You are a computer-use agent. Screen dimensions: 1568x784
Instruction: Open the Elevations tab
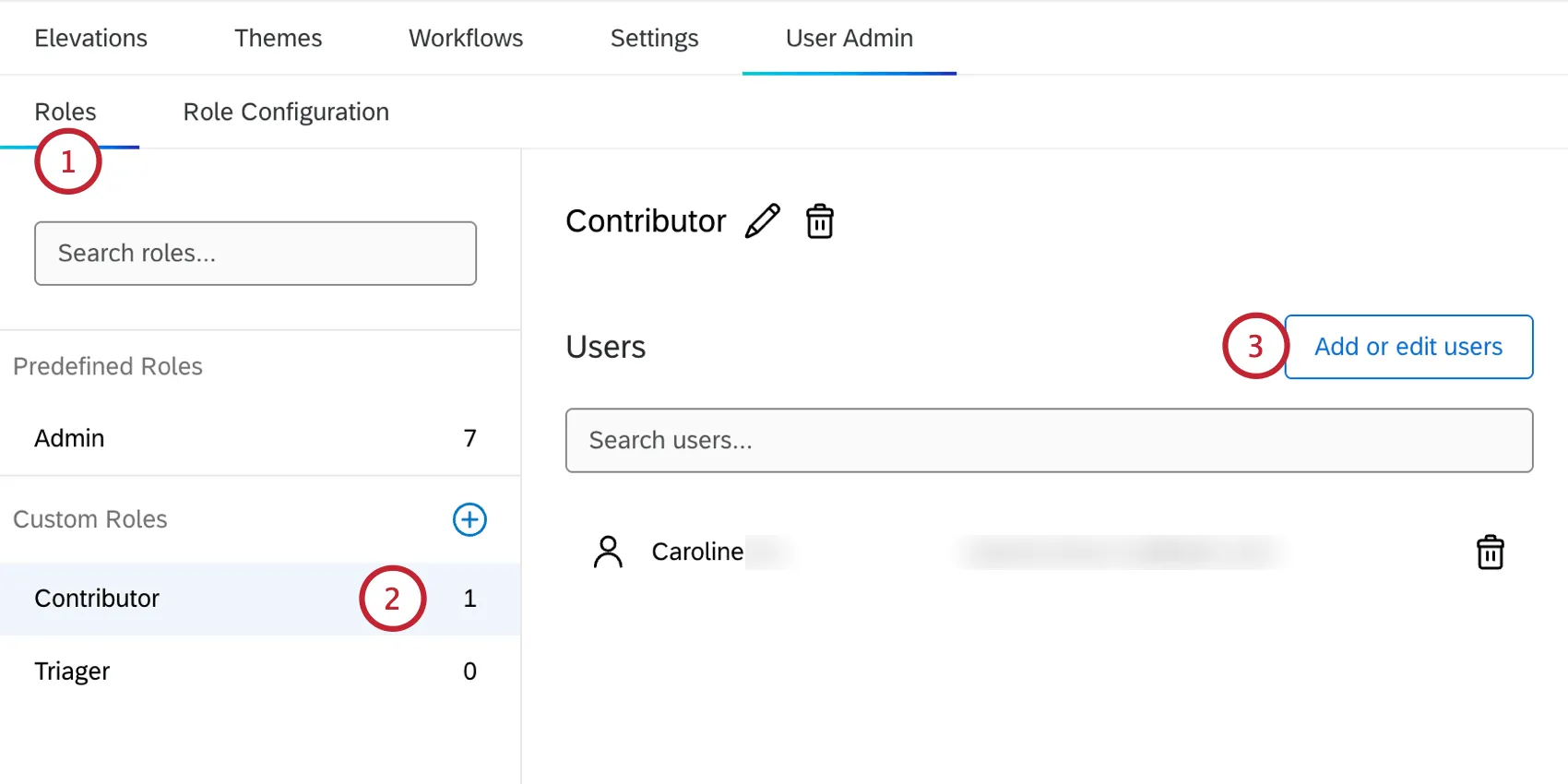click(x=90, y=38)
